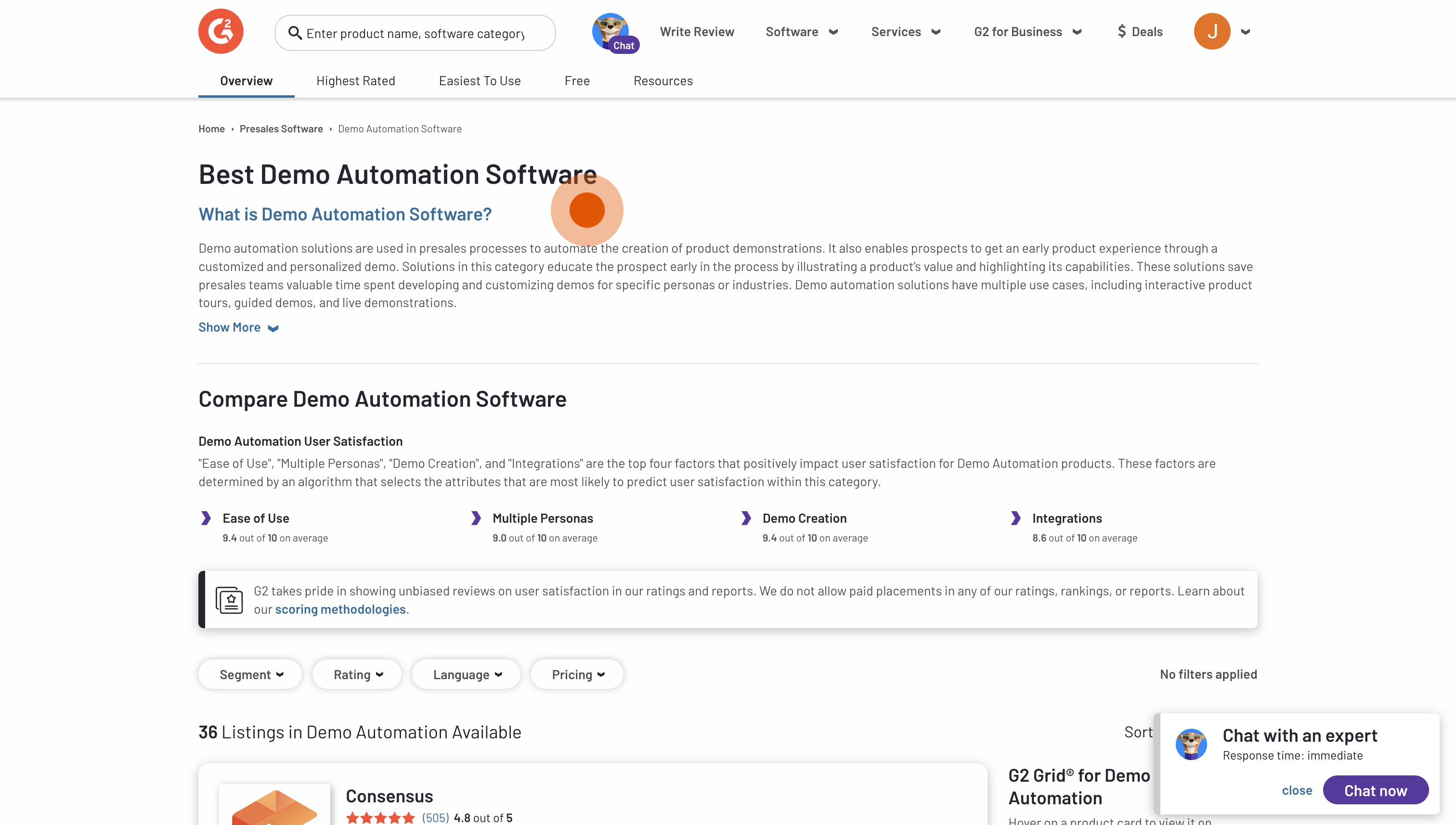1456x825 pixels.
Task: Click the dollar sign Deals icon
Action: click(x=1122, y=31)
